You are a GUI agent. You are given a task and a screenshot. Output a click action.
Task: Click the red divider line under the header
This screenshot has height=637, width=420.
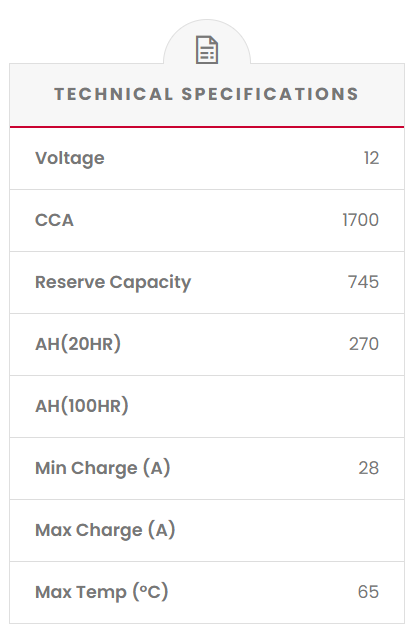tap(207, 127)
